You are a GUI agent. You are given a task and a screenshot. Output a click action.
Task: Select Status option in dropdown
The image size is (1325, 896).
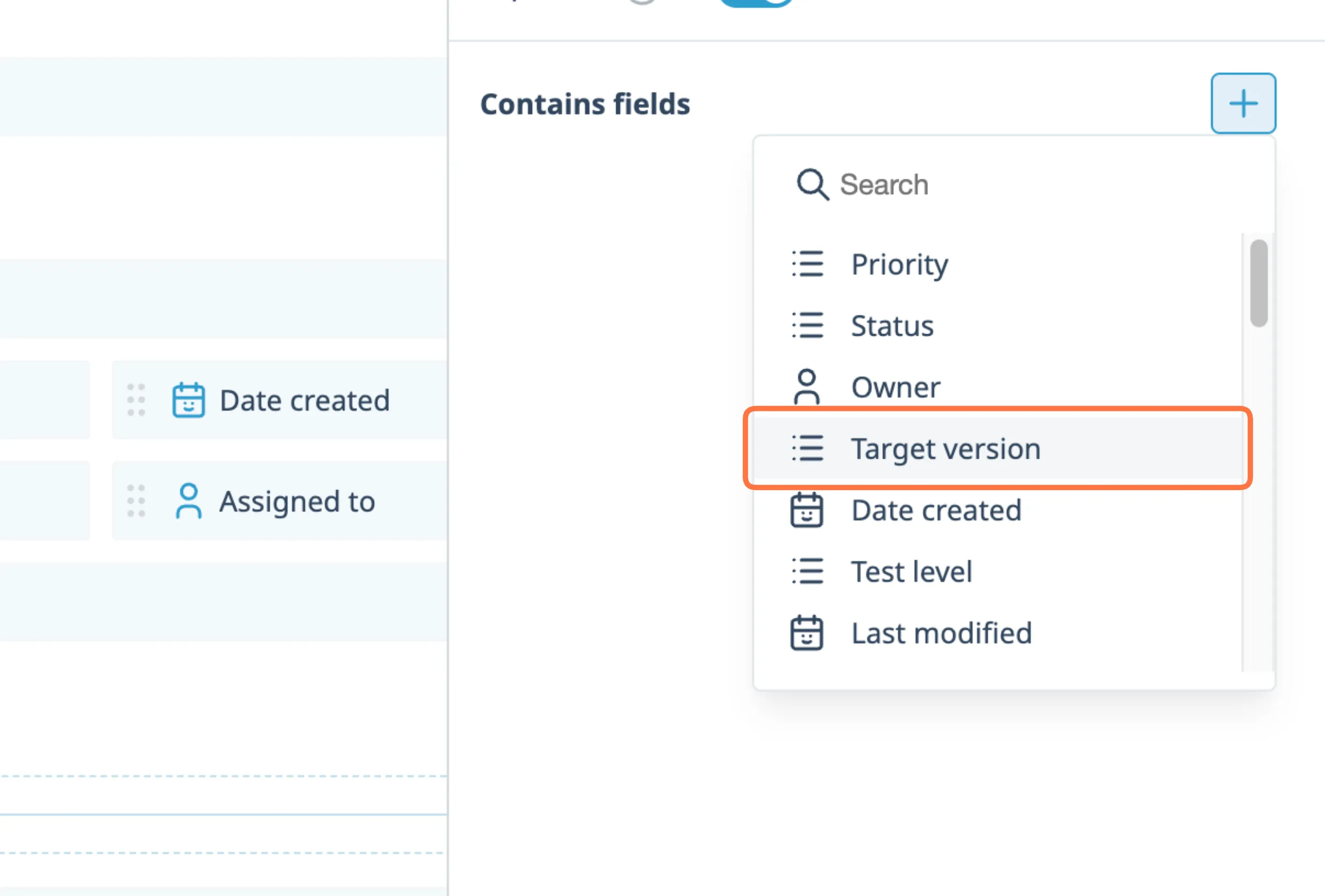click(892, 326)
